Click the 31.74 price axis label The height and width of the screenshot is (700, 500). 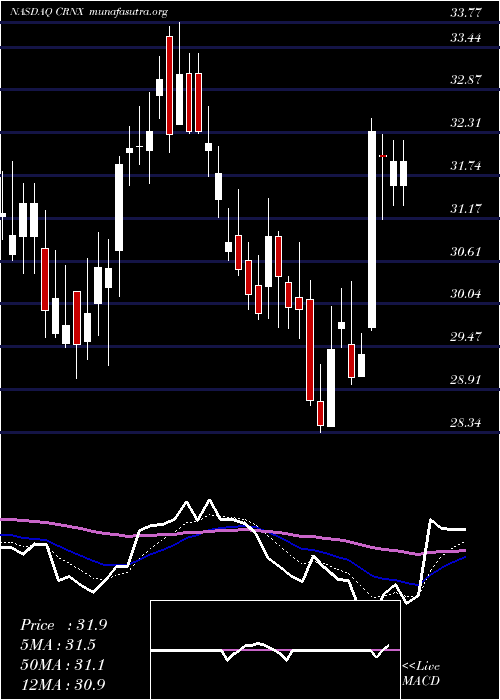click(x=466, y=166)
